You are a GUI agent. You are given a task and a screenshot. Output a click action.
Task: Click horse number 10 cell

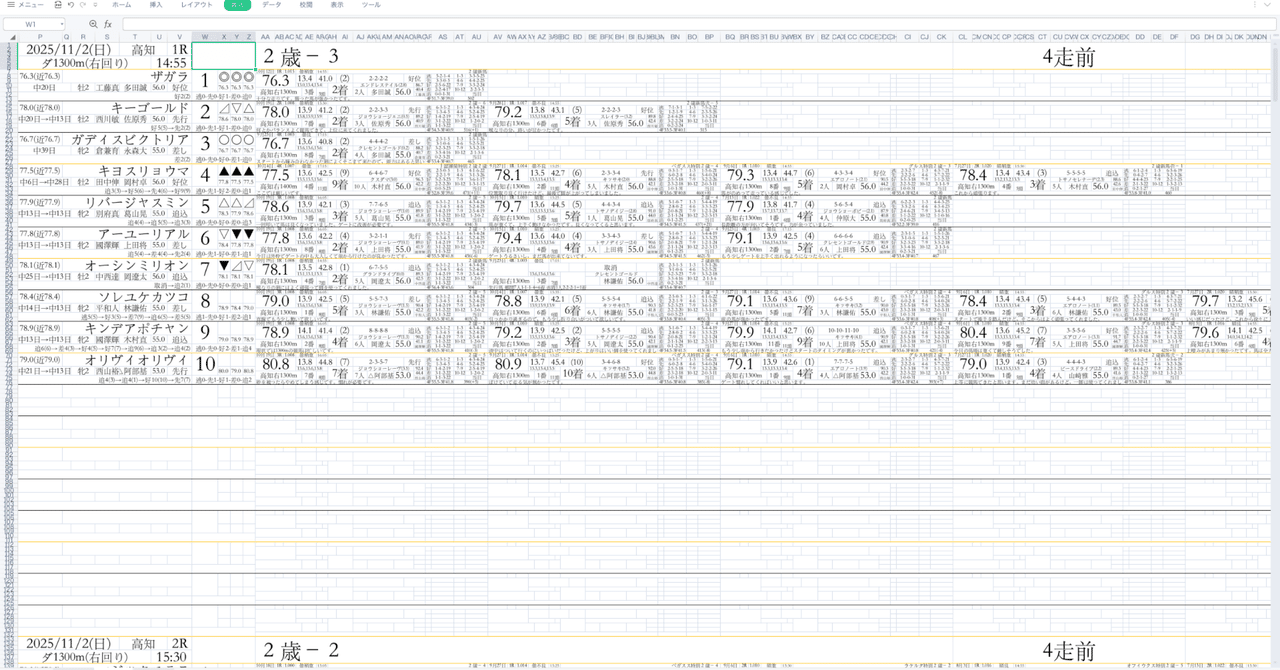tap(205, 364)
